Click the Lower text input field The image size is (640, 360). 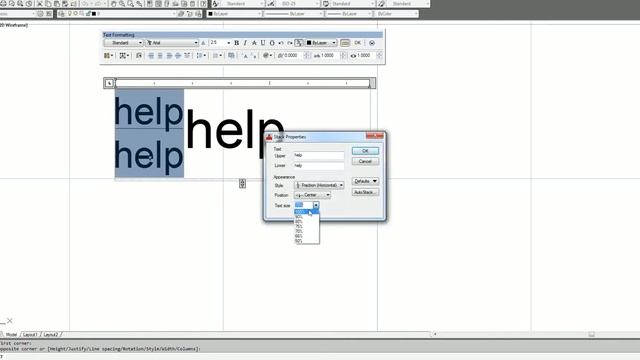[x=319, y=166]
